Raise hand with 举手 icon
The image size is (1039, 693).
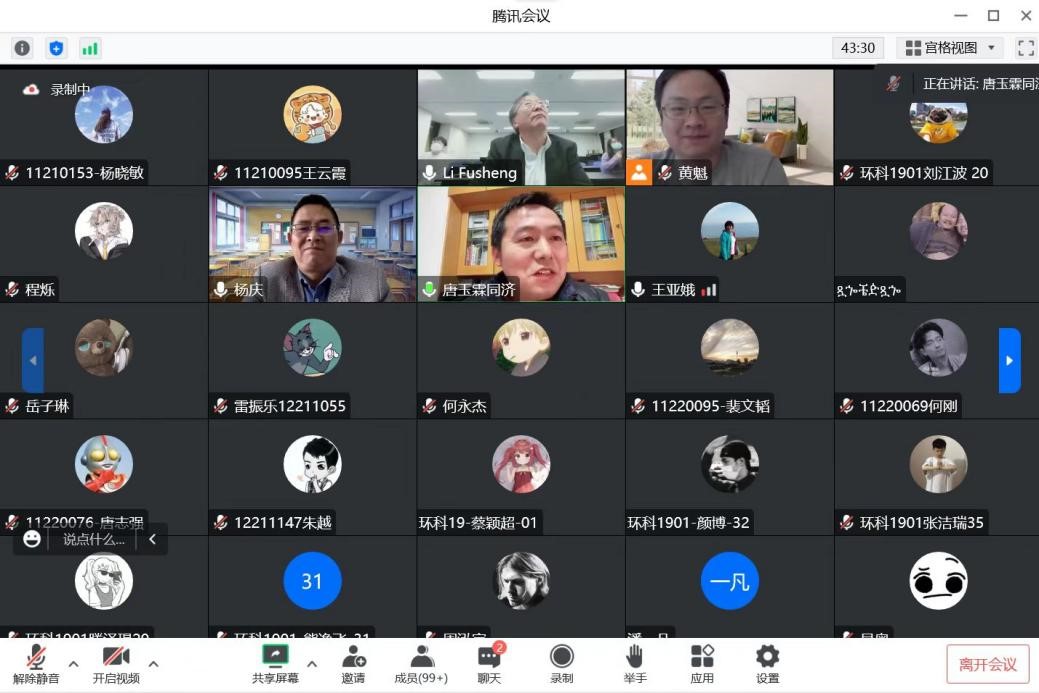(x=634, y=664)
